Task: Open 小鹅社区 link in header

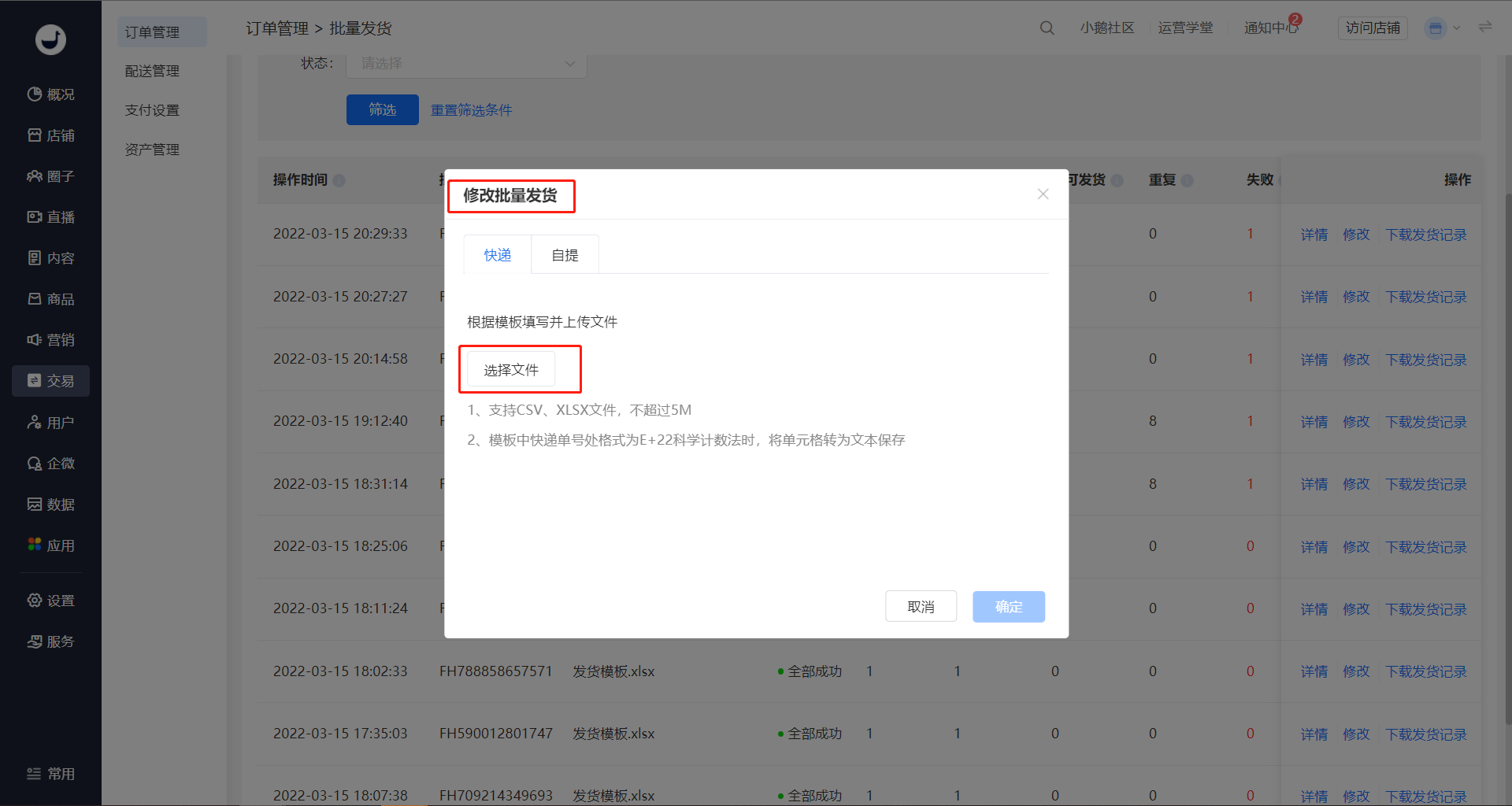Action: click(x=1107, y=28)
